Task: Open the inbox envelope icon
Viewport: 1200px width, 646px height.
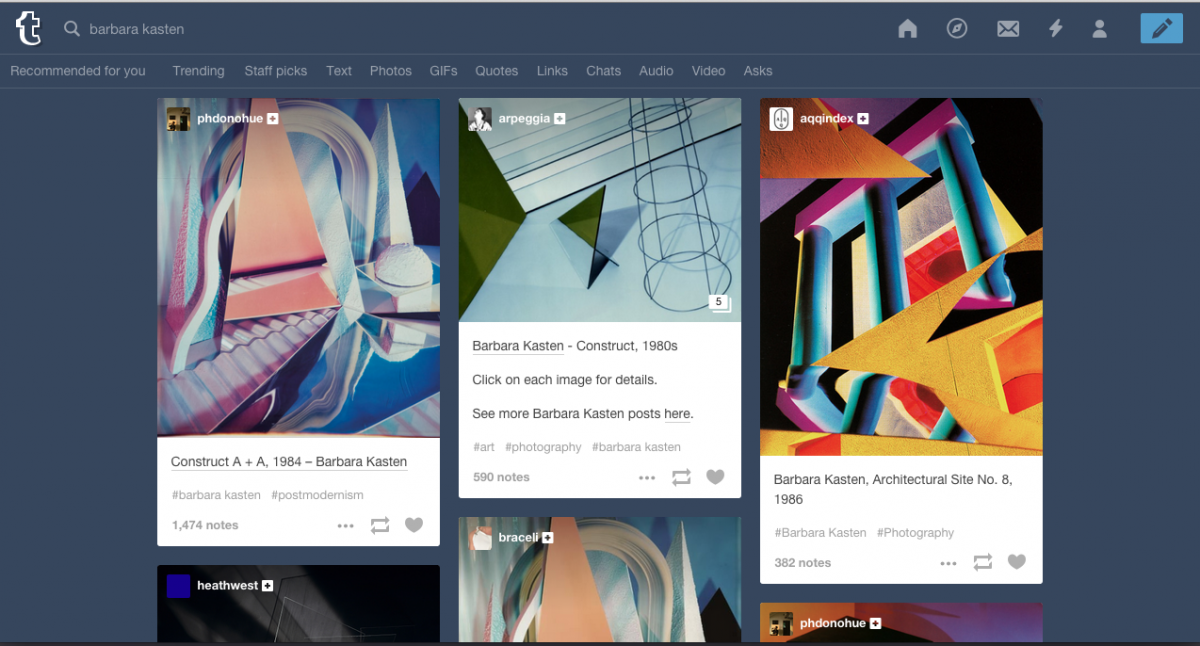Action: (1008, 29)
